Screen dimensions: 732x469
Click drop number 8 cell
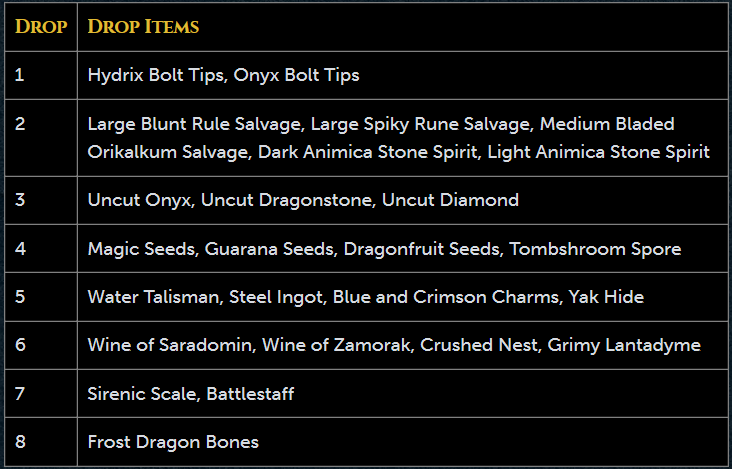tap(41, 441)
